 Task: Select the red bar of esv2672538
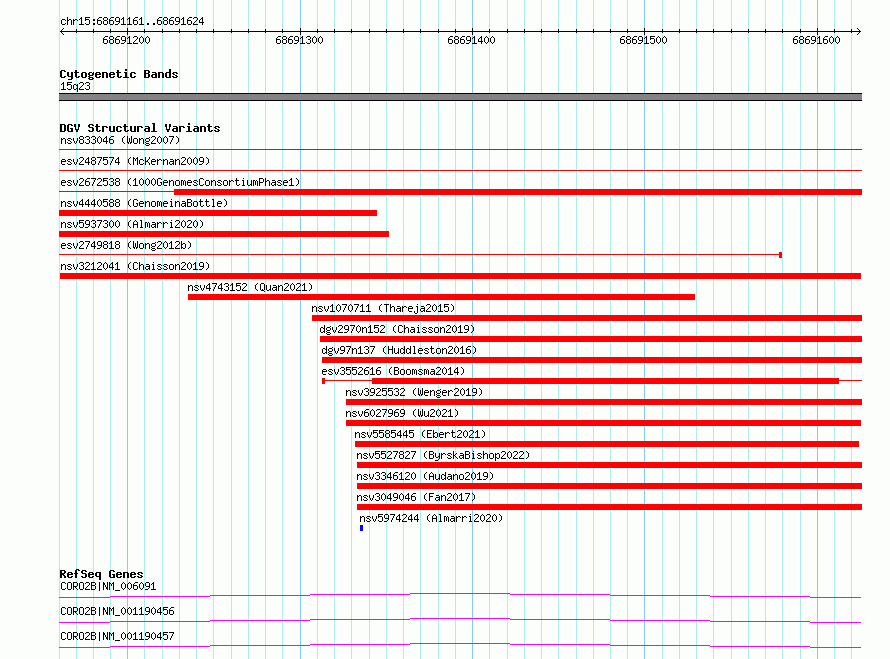(518, 192)
